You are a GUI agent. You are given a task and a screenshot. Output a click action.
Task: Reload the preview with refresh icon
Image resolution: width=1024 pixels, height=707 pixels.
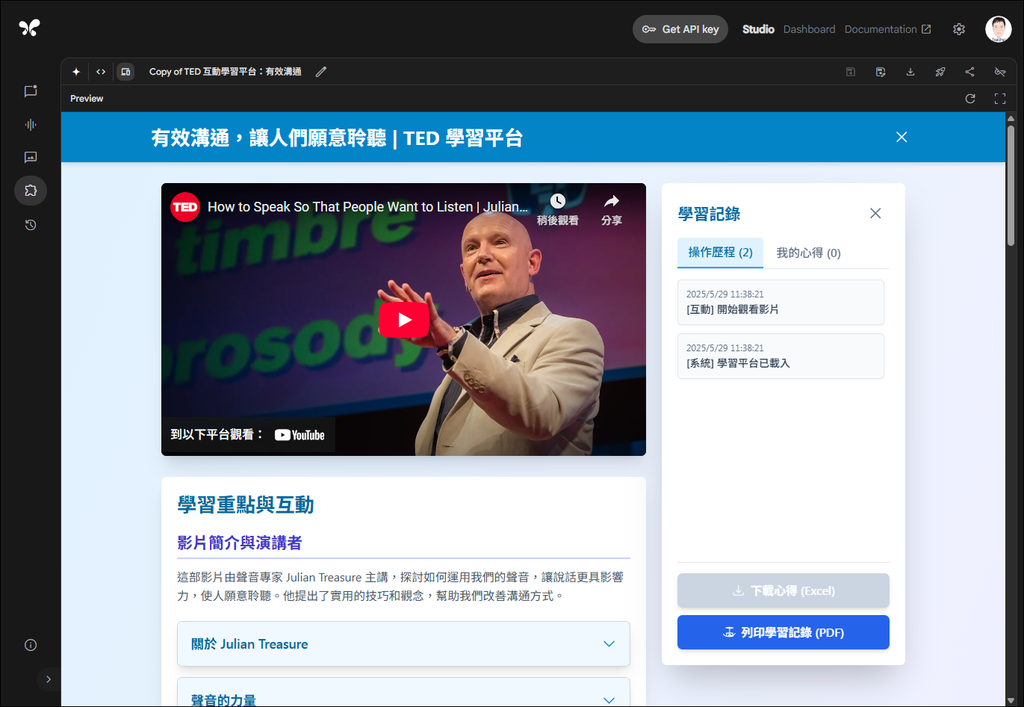click(x=970, y=99)
